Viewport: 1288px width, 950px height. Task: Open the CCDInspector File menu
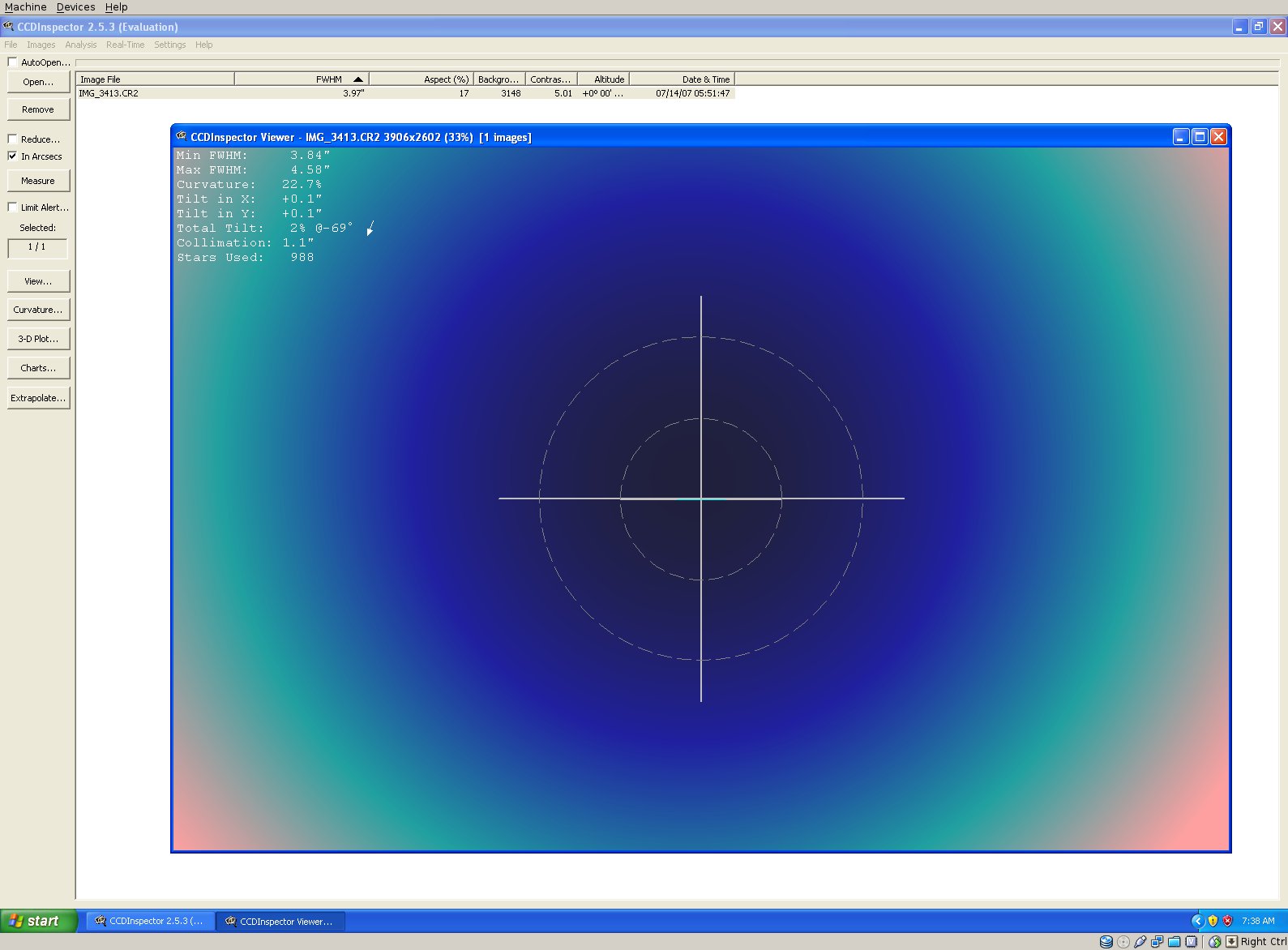click(11, 45)
